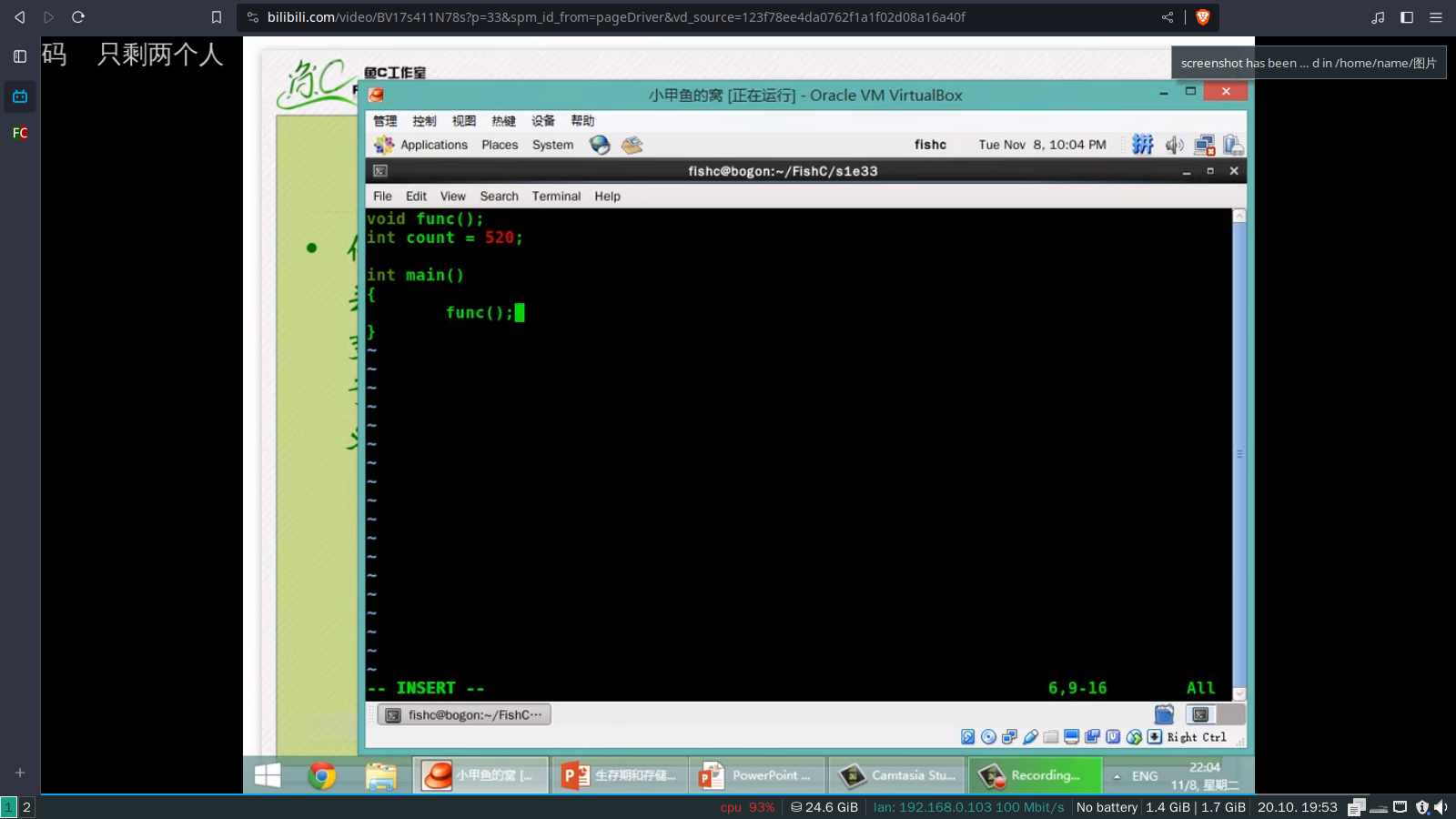
Task: Click the battery power icon in GNOME panel
Action: [x=1233, y=145]
